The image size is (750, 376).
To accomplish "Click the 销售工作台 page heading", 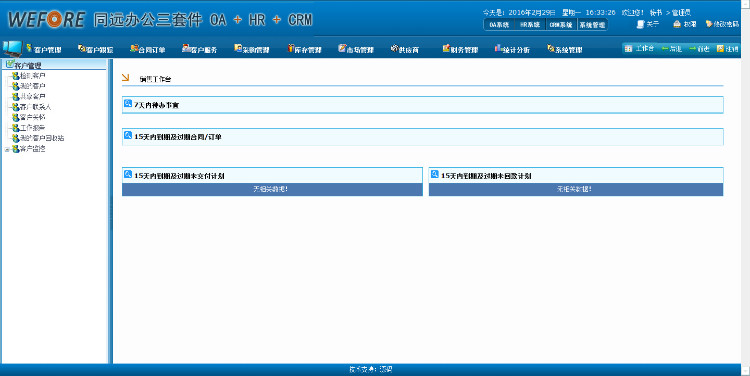I will coord(155,79).
